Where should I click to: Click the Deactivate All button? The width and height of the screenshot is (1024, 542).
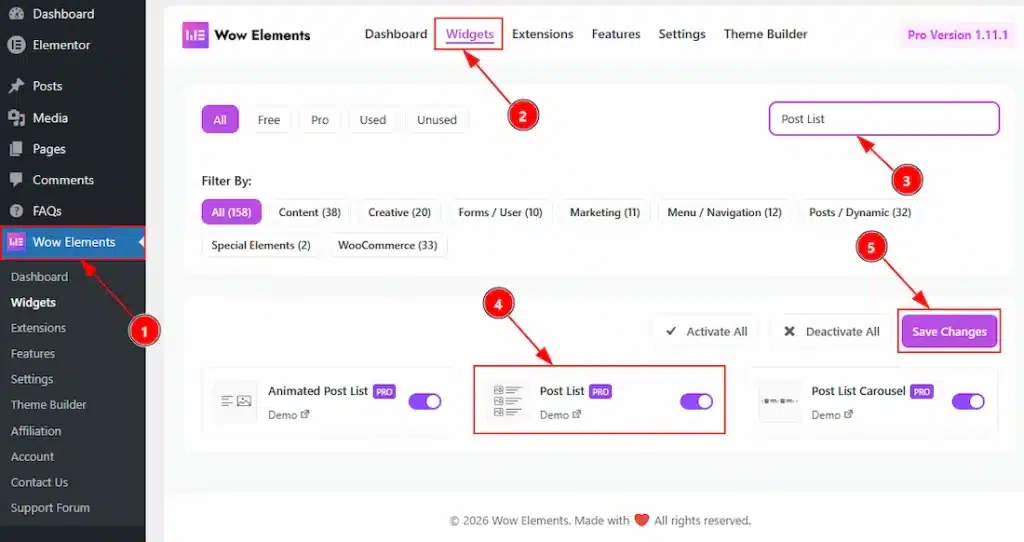pyautogui.click(x=831, y=332)
